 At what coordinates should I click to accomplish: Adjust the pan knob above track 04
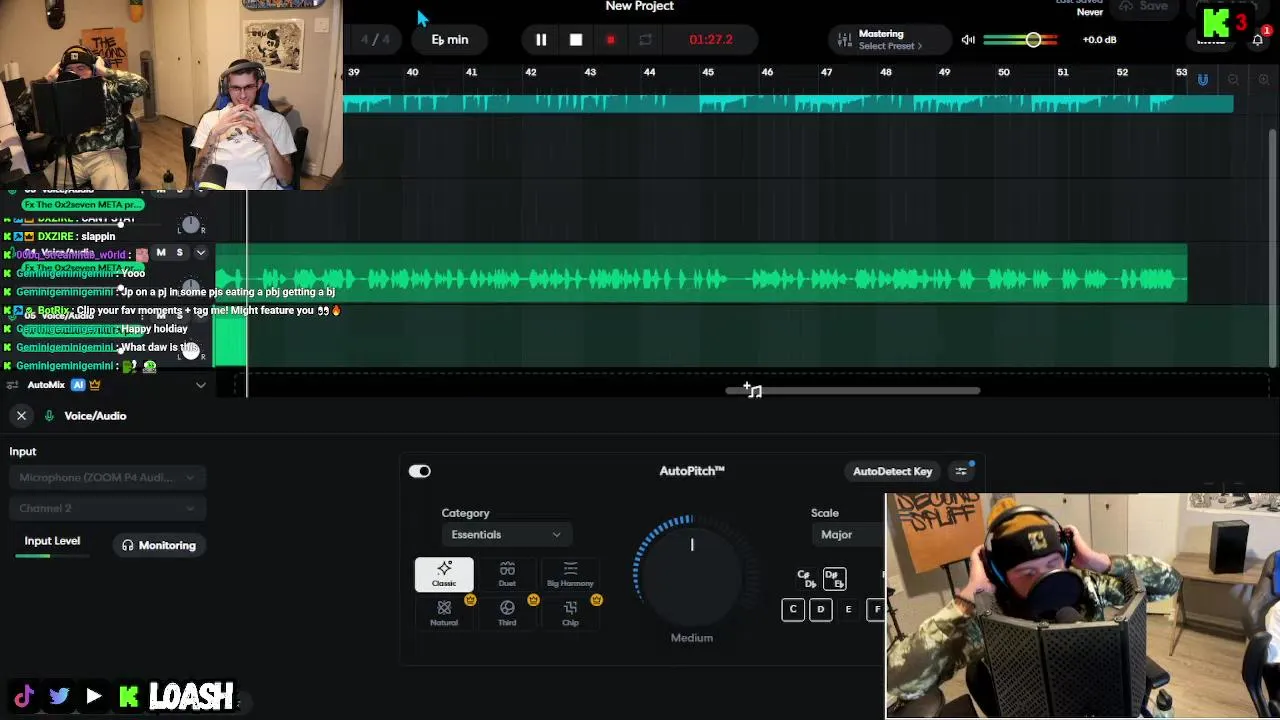coord(190,225)
